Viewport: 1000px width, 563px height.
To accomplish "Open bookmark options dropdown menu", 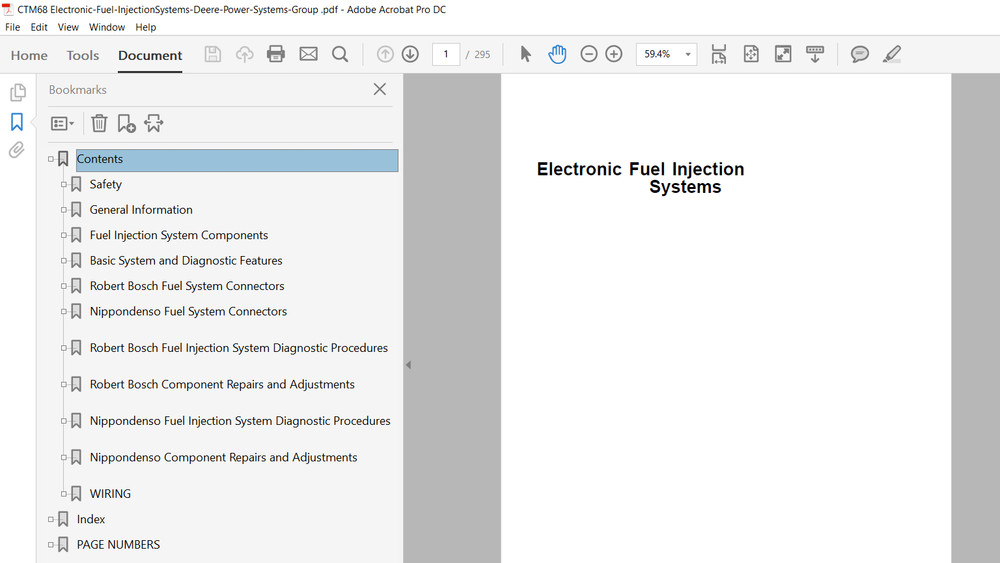I will (62, 123).
